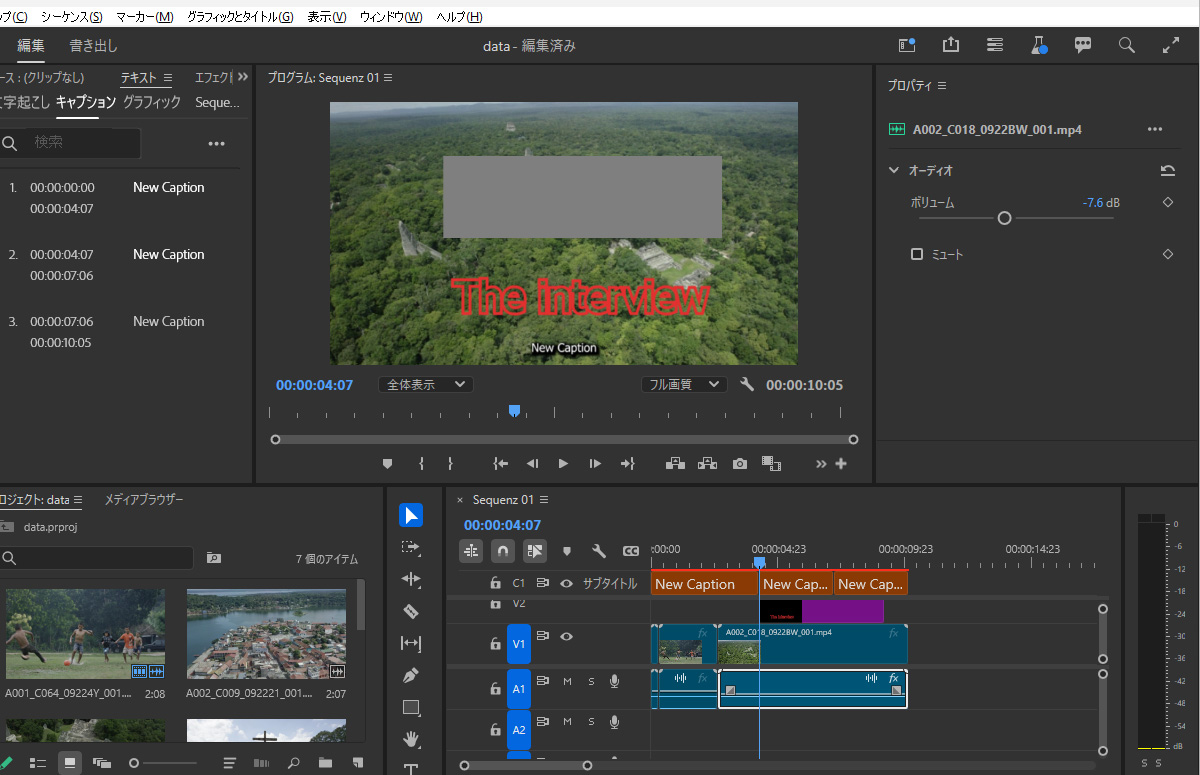Switch to the グラフィック tab
Viewport: 1200px width, 775px height.
pos(152,102)
